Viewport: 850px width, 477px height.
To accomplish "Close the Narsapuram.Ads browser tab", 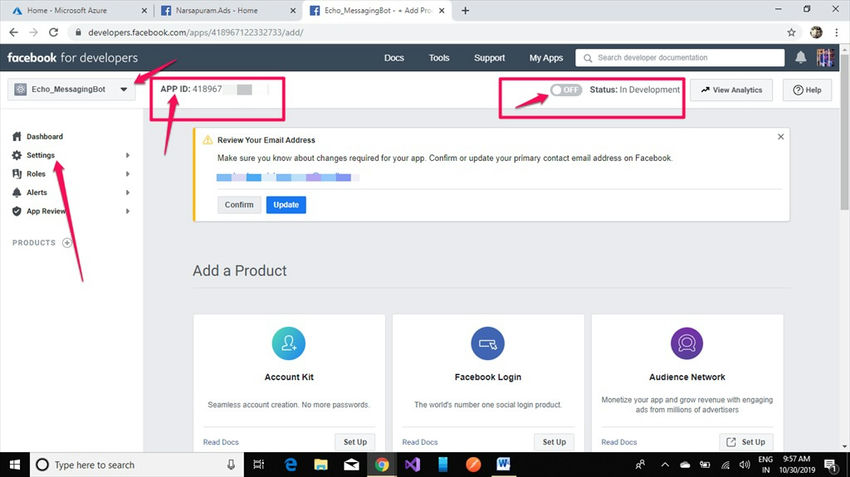I will point(293,10).
